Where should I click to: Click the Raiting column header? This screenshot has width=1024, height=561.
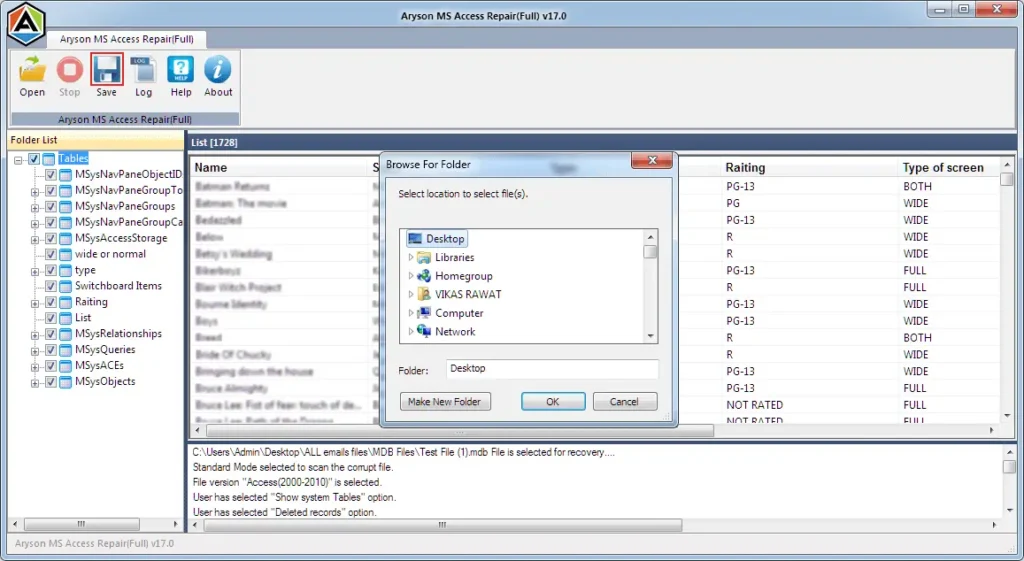[745, 167]
